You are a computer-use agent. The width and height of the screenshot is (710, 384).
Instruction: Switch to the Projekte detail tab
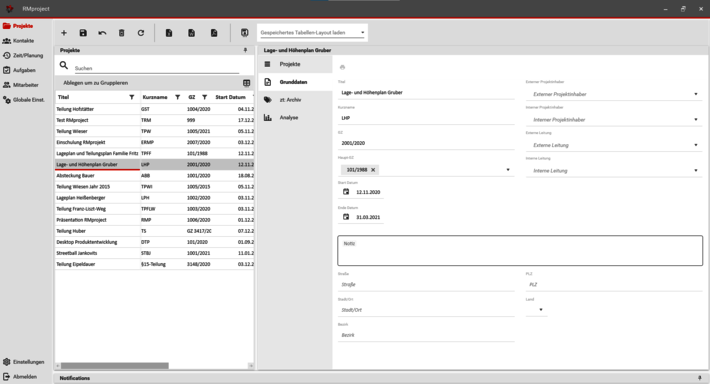[295, 64]
